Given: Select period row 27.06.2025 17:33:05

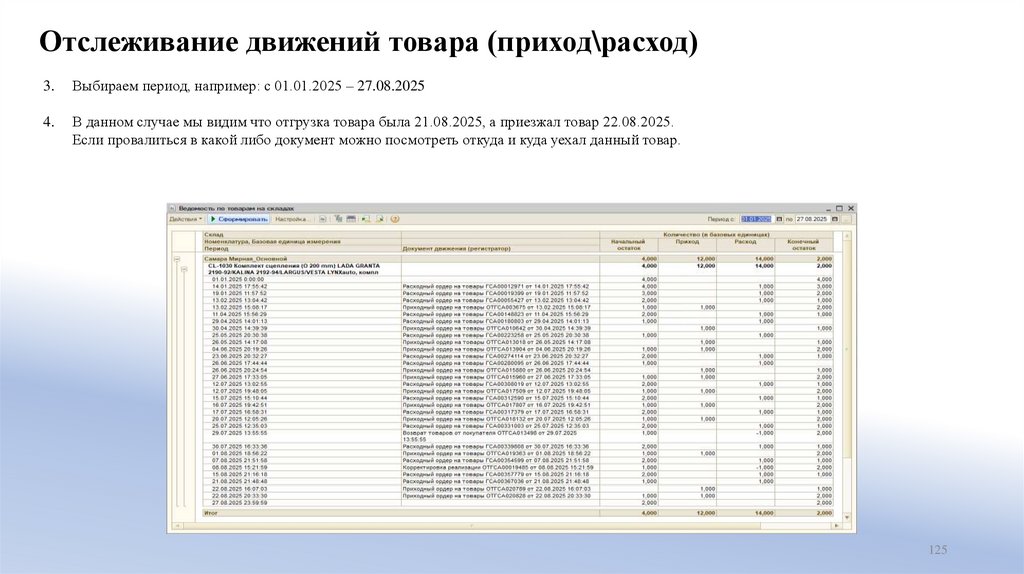Looking at the screenshot, I should click(x=519, y=377).
